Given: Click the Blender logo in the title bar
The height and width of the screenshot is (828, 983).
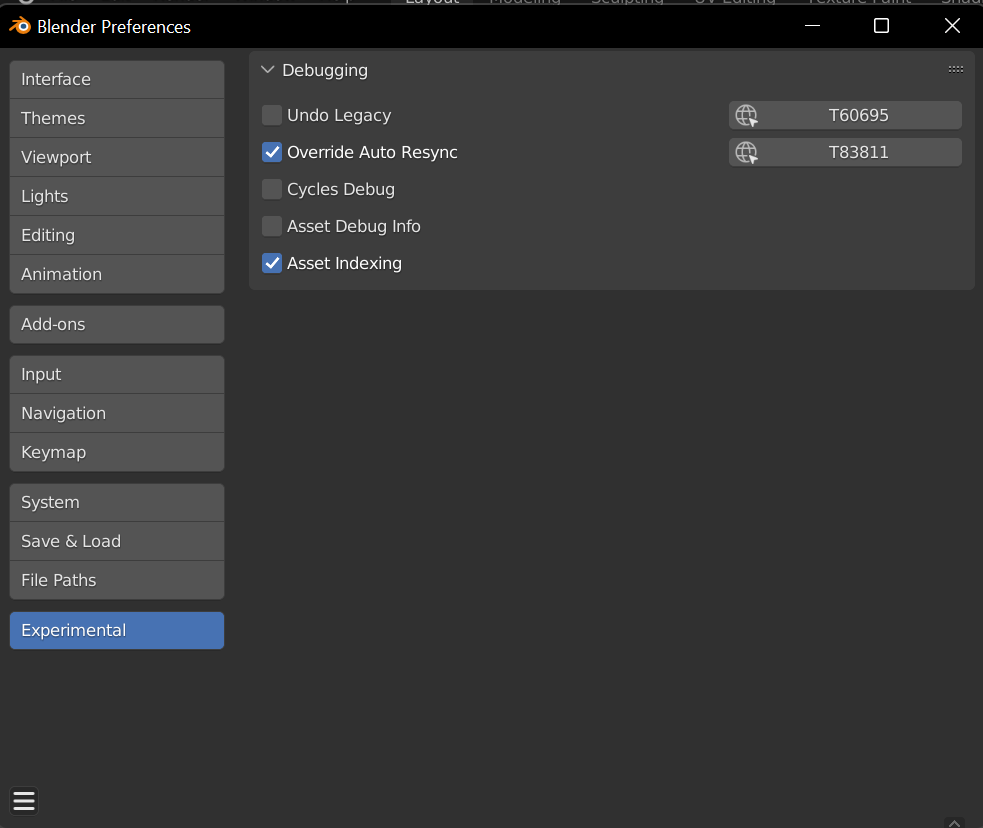Looking at the screenshot, I should pyautogui.click(x=19, y=26).
